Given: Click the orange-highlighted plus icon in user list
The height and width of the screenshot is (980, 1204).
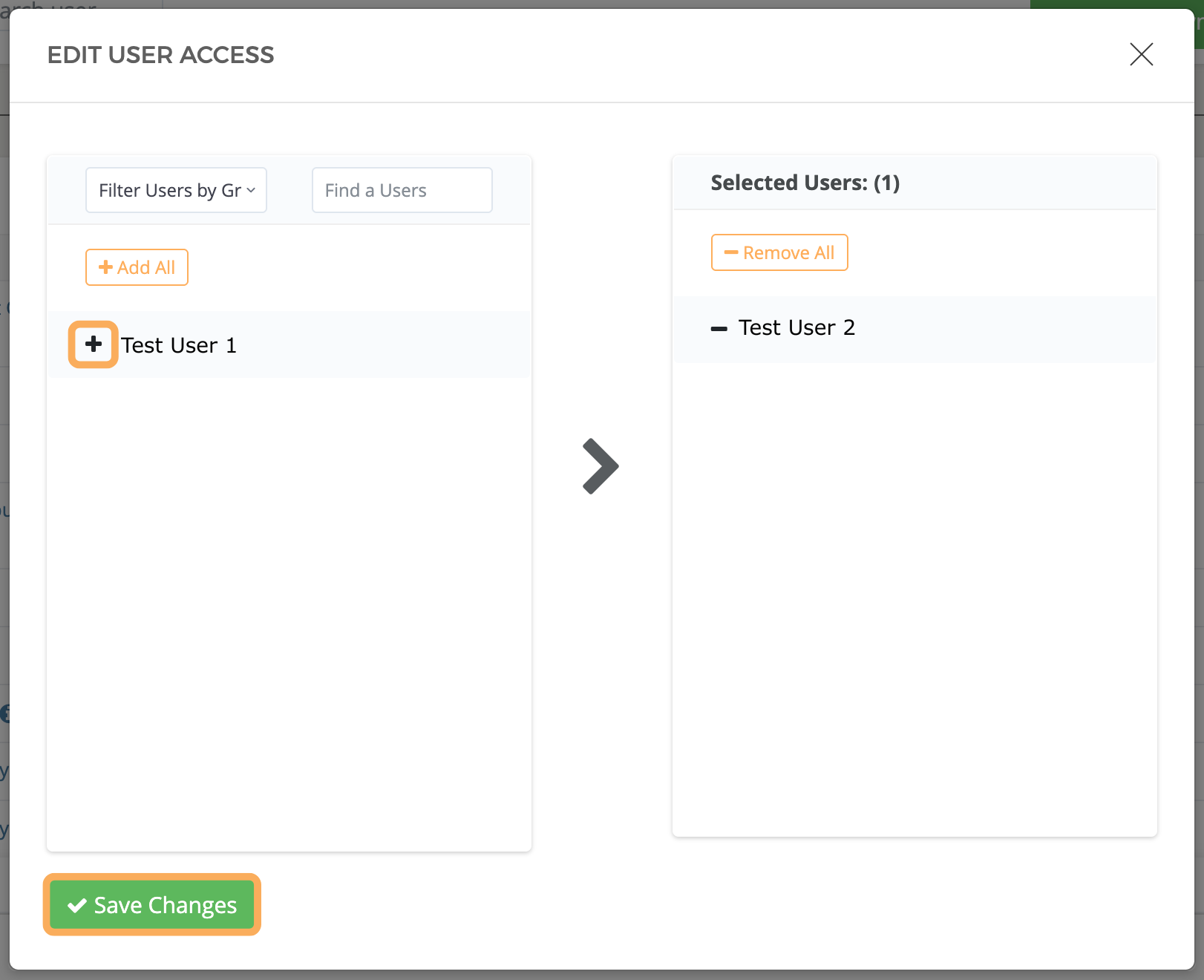Looking at the screenshot, I should [x=93, y=344].
